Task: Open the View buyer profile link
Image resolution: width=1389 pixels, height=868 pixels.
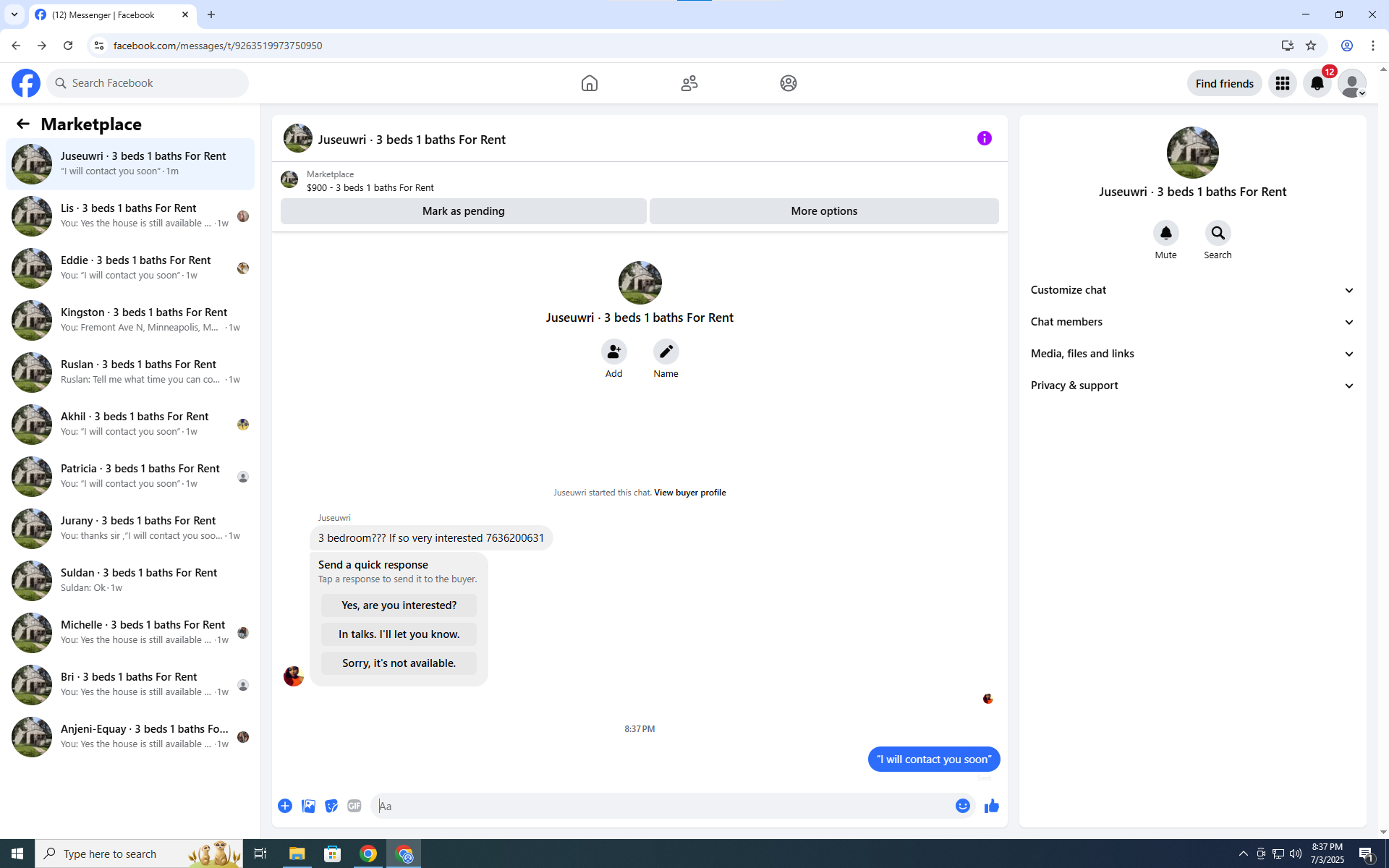Action: 689,493
